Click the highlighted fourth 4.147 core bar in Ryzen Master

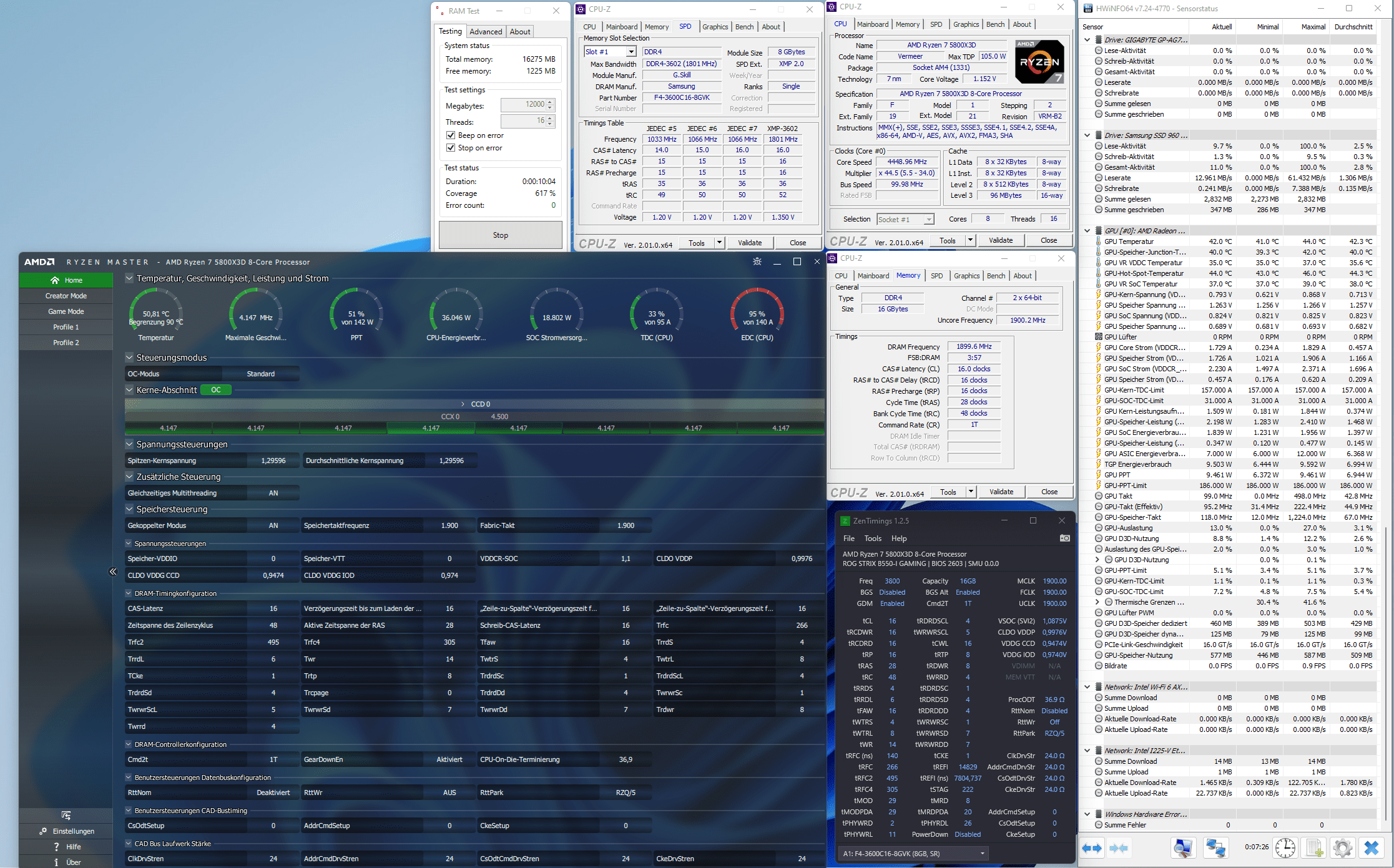[431, 428]
